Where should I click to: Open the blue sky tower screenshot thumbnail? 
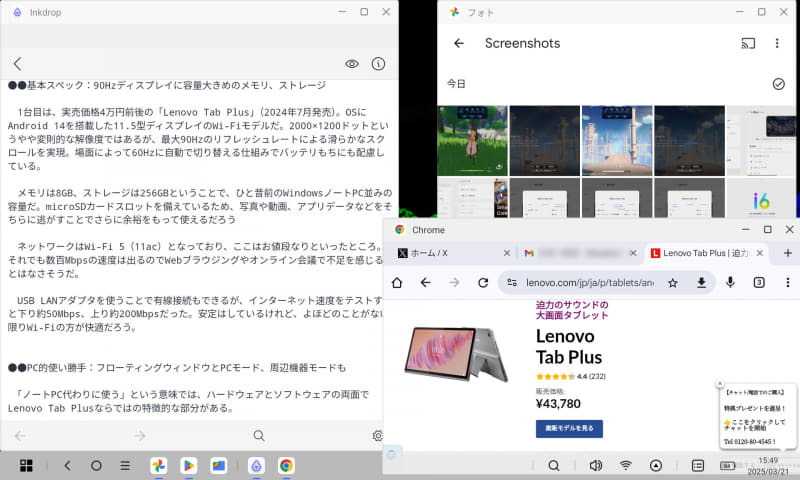[x=617, y=141]
